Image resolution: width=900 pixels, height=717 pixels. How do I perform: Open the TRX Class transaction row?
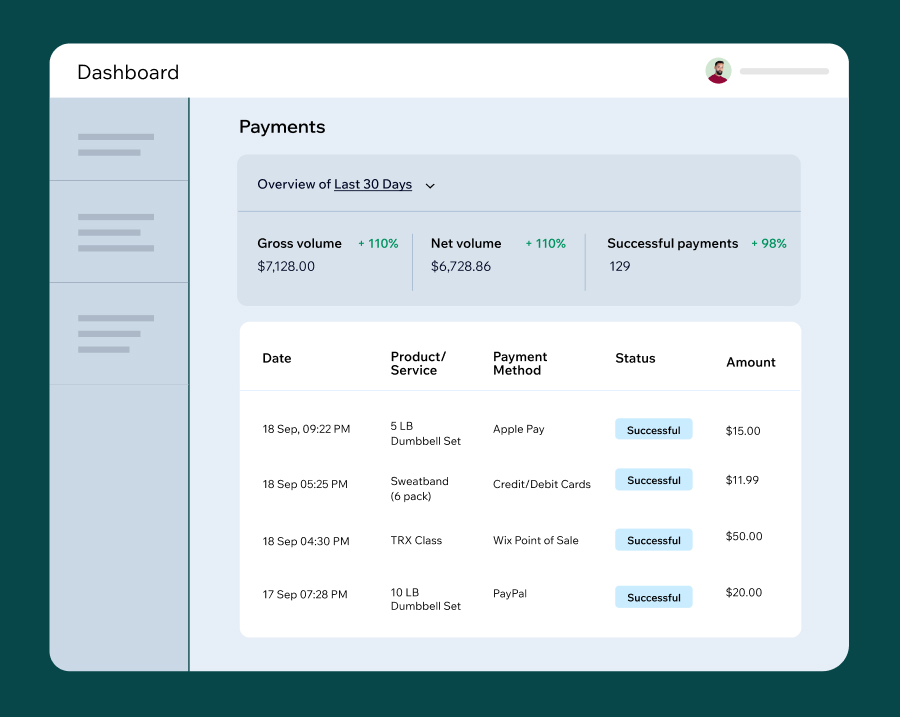tap(520, 540)
